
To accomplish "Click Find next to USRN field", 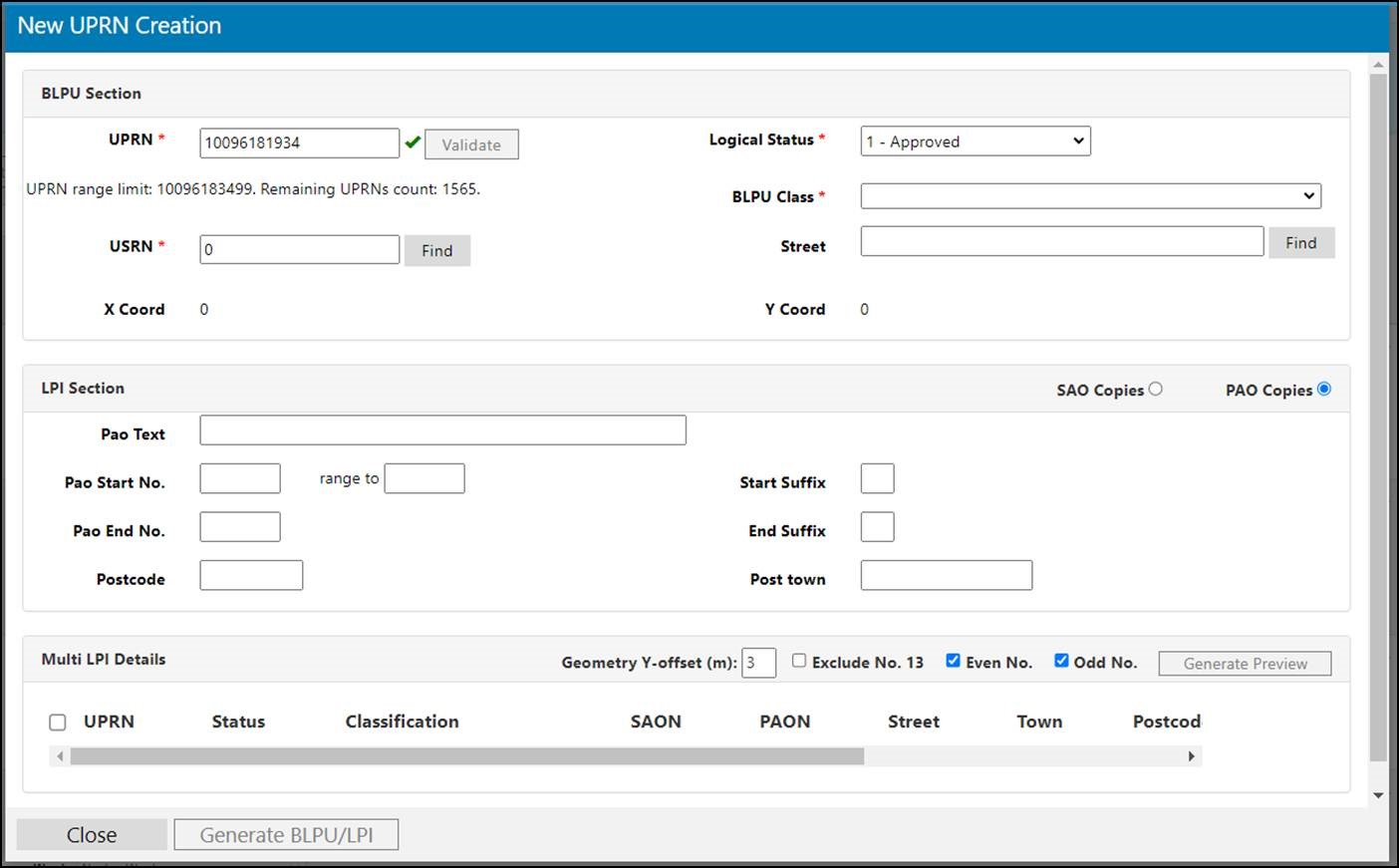I will [x=436, y=250].
